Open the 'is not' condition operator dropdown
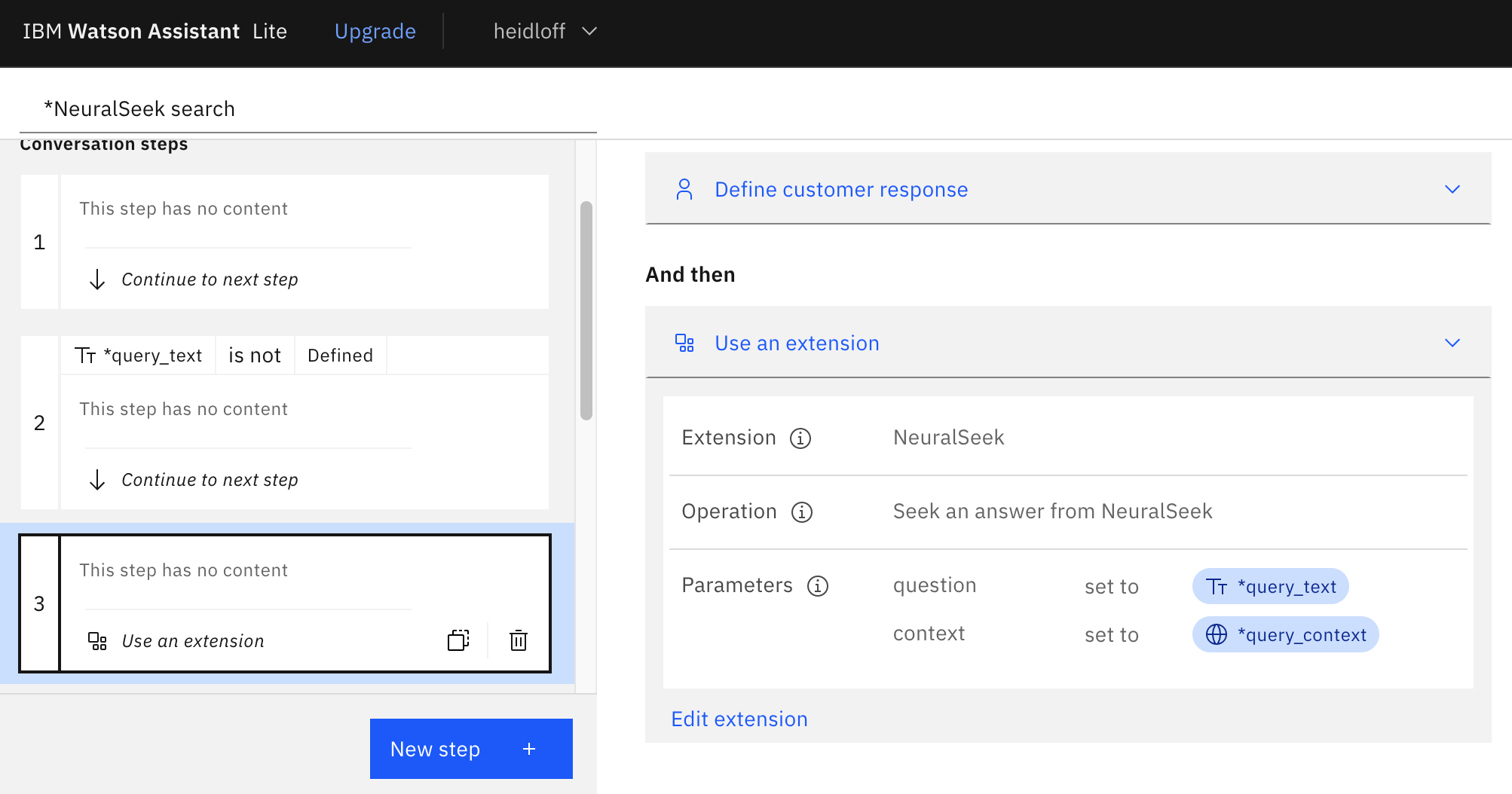The image size is (1512, 794). pos(255,356)
